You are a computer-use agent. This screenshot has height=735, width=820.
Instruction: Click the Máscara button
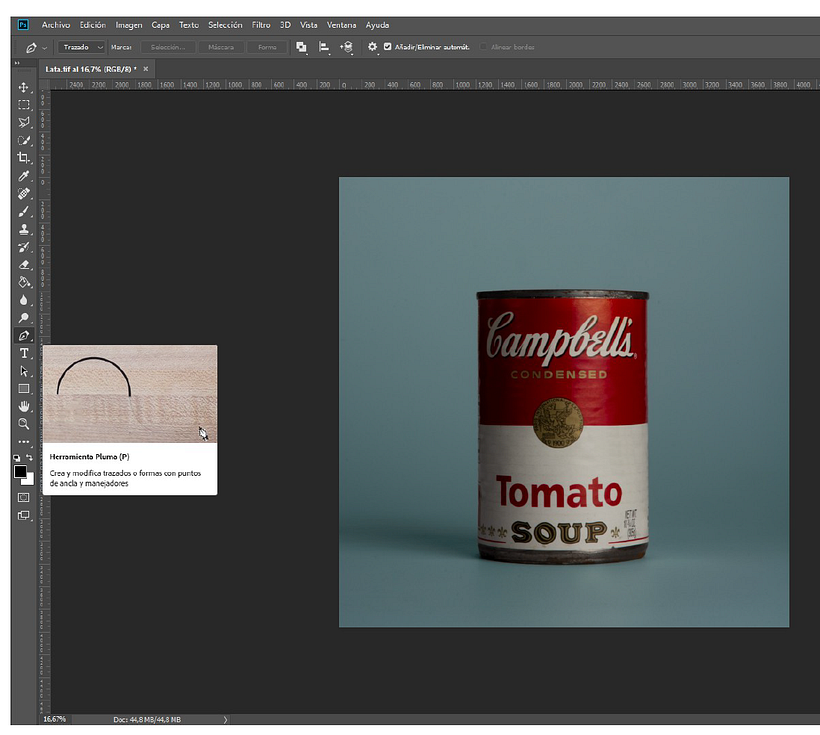point(221,47)
